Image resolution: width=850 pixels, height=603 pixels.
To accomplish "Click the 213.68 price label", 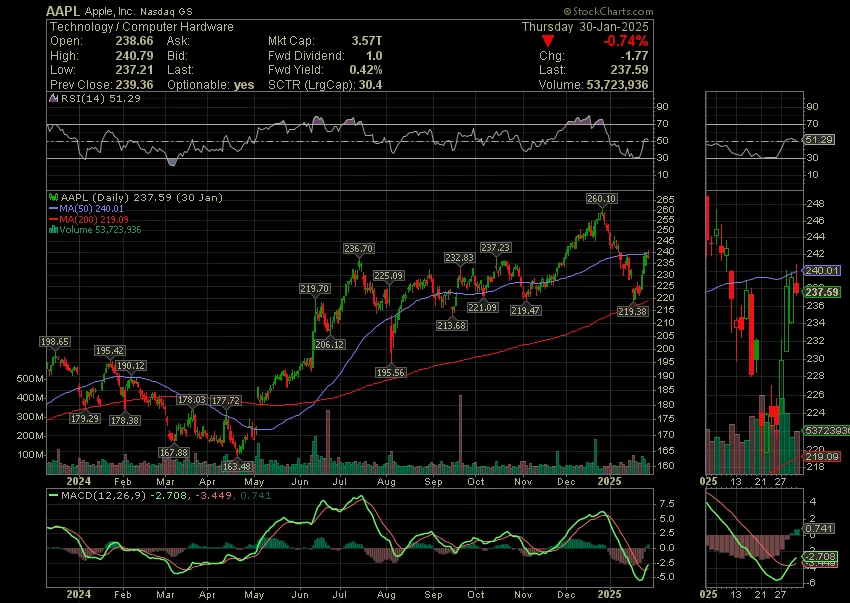I will (x=452, y=325).
